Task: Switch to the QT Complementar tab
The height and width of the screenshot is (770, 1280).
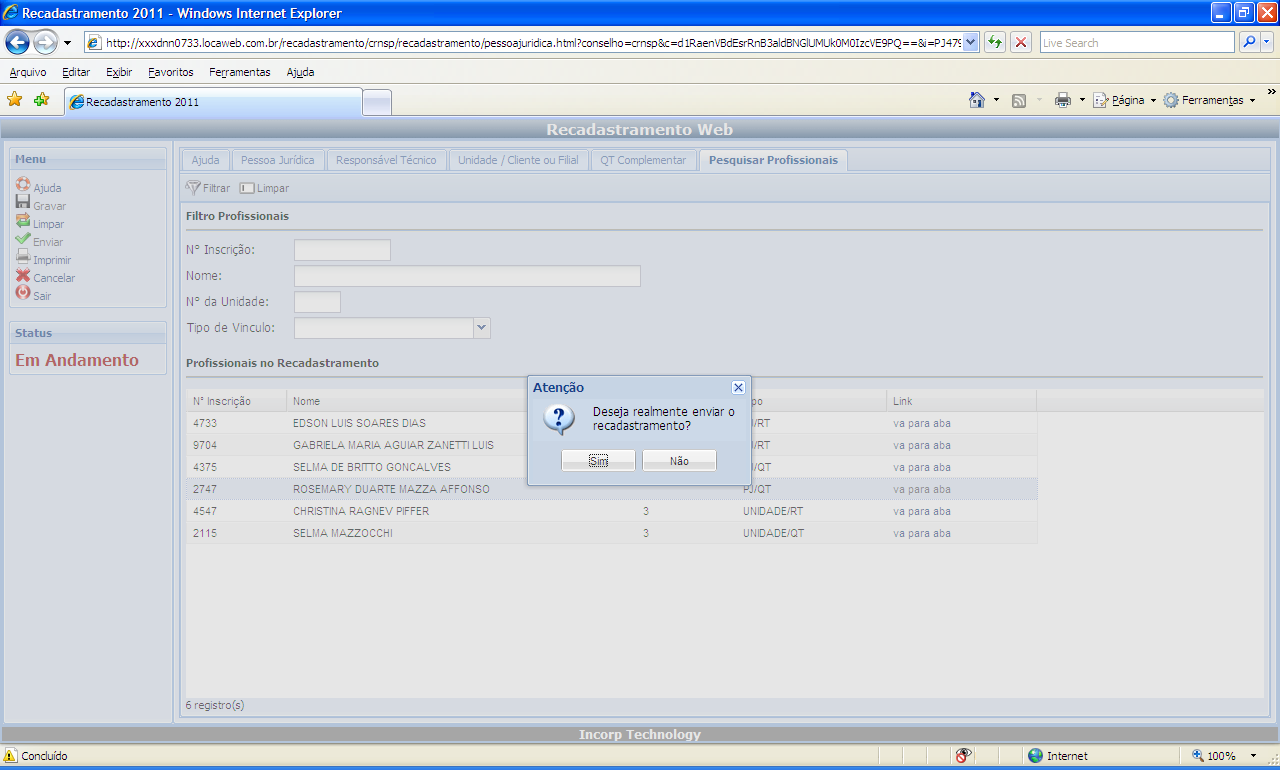Action: [x=643, y=160]
